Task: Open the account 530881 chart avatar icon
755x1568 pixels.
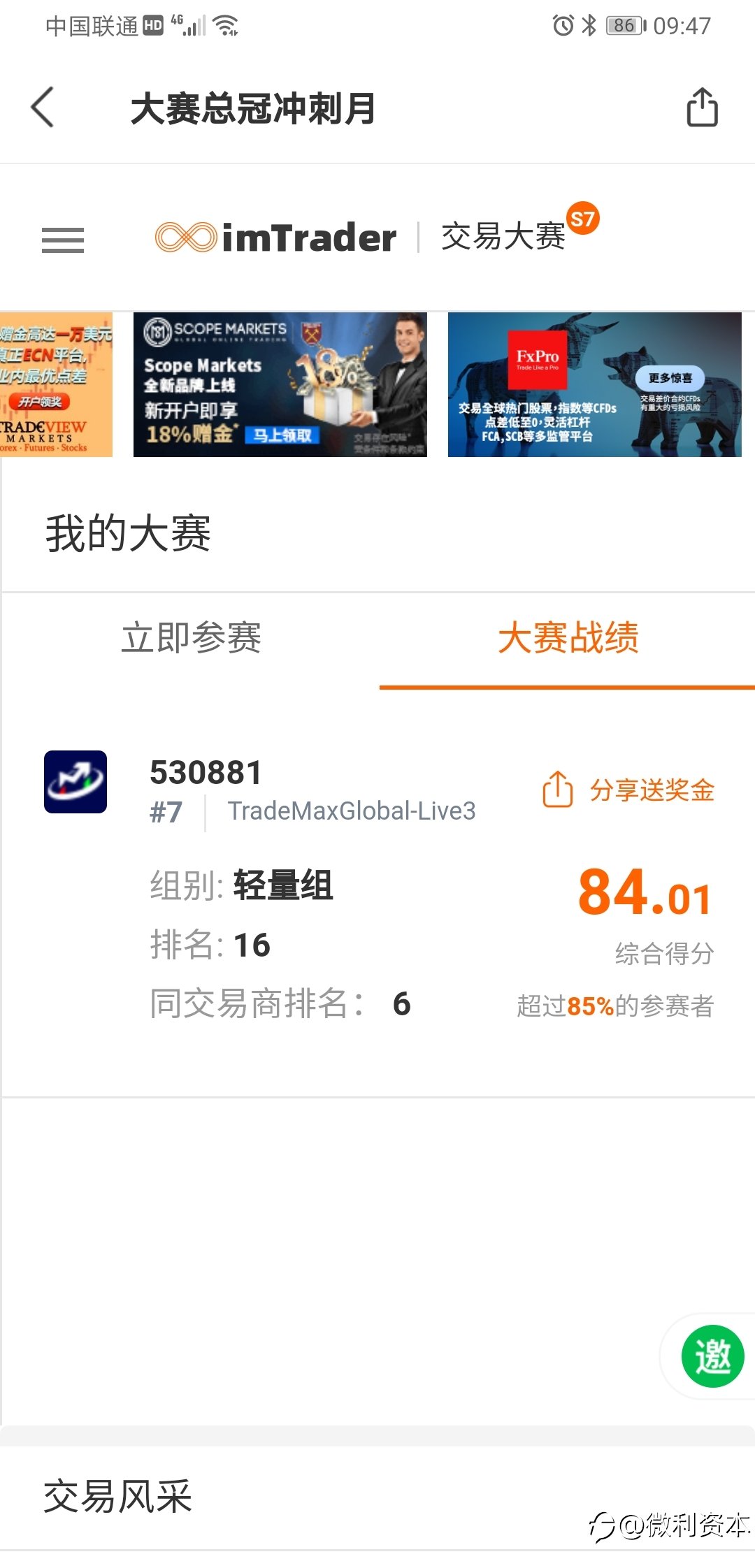Action: (75, 782)
